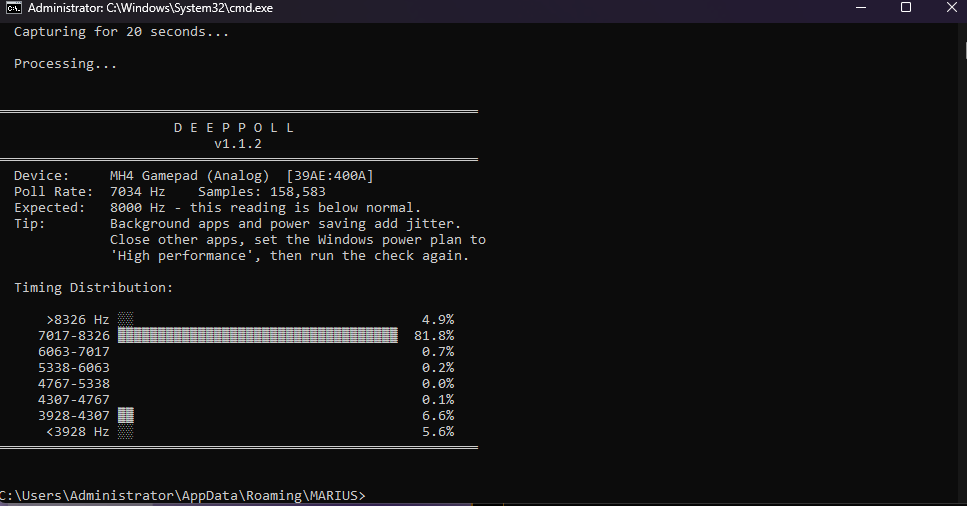The width and height of the screenshot is (967, 506).
Task: Click the '6.6%' value
Action: (x=438, y=417)
